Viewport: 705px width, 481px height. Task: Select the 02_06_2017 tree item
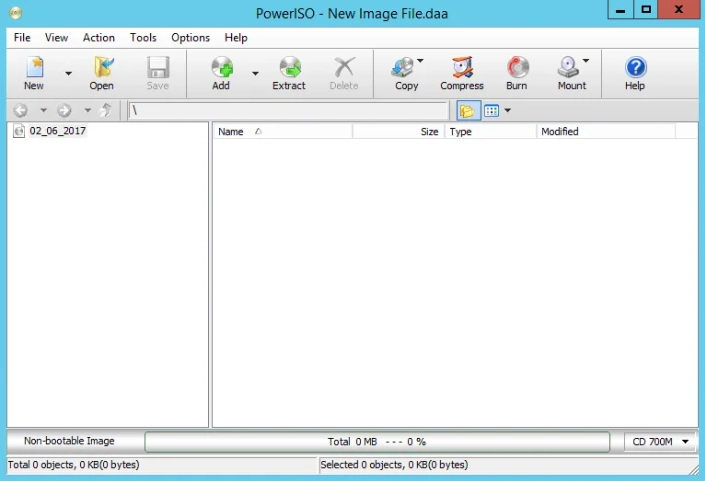58,131
